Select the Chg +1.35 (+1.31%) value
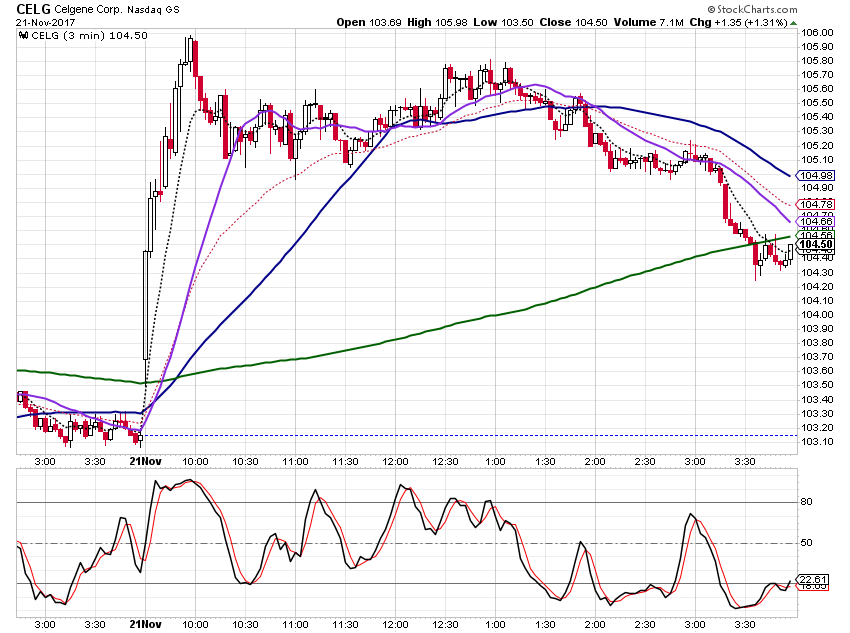850x633 pixels. pyautogui.click(x=738, y=22)
